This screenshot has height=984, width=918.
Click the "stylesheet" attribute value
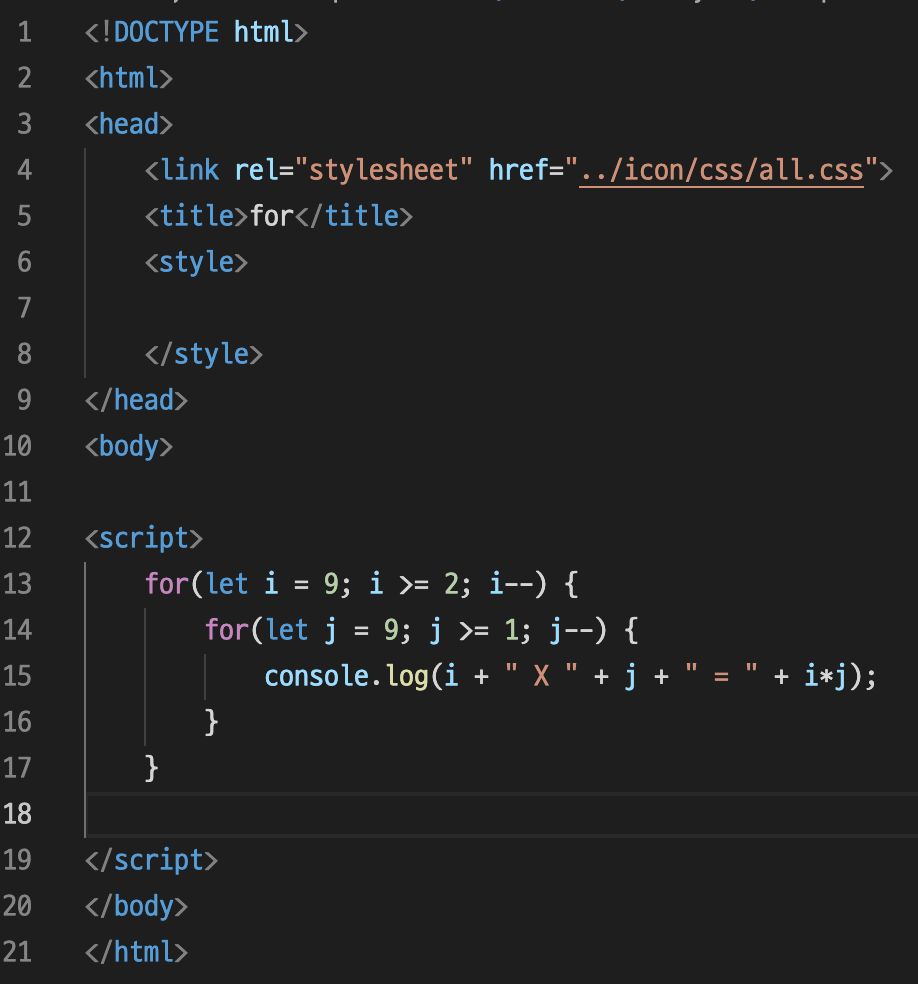coord(383,170)
